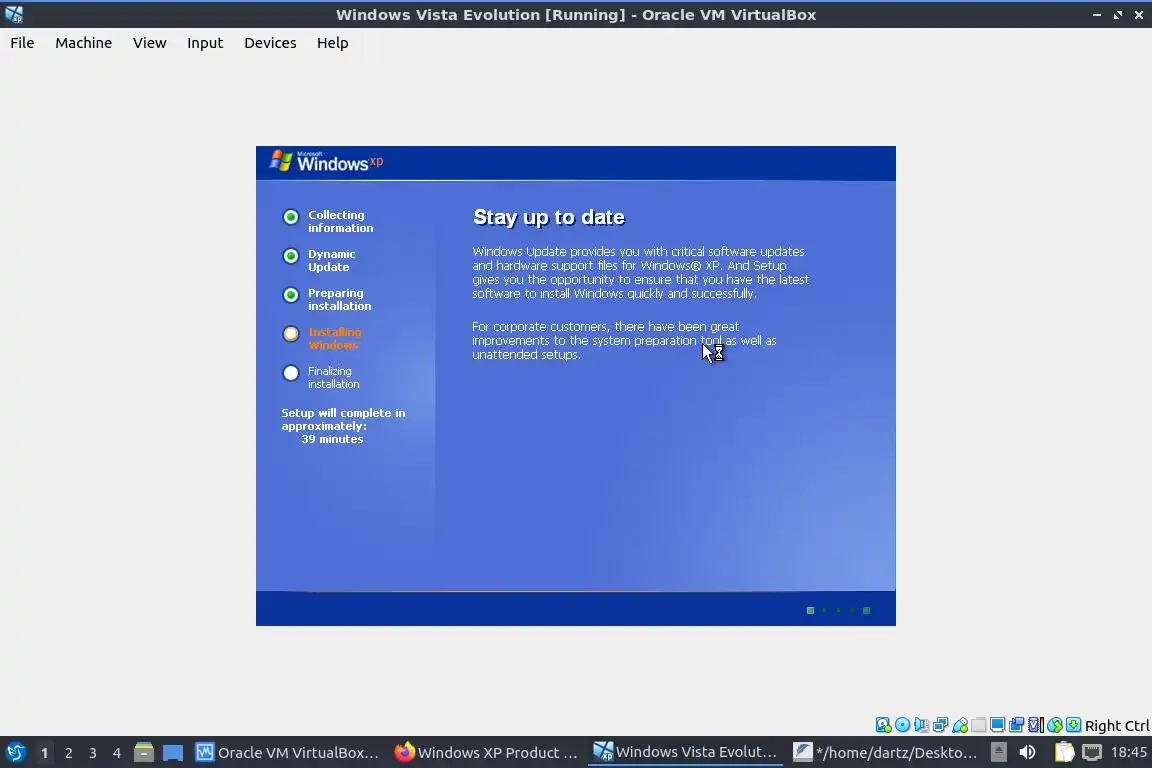
Task: Click the network connection tray icon
Action: tap(1092, 752)
